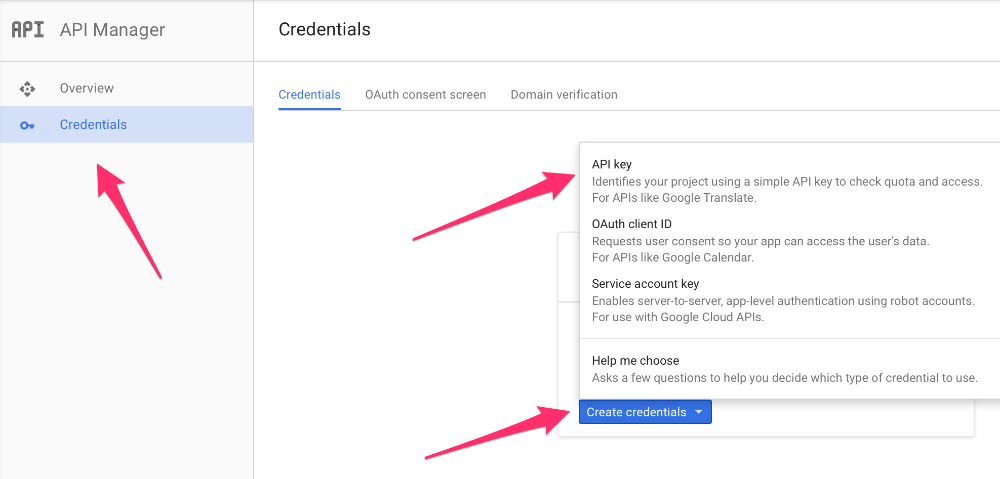Open the OAuth consent screen tab
This screenshot has height=479, width=1000.
coord(425,94)
